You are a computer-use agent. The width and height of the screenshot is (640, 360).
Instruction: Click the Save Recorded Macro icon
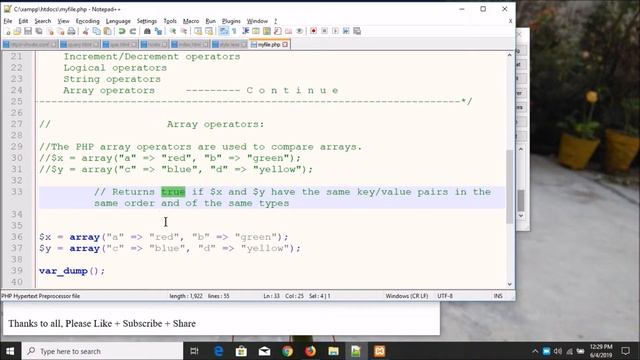click(x=357, y=31)
